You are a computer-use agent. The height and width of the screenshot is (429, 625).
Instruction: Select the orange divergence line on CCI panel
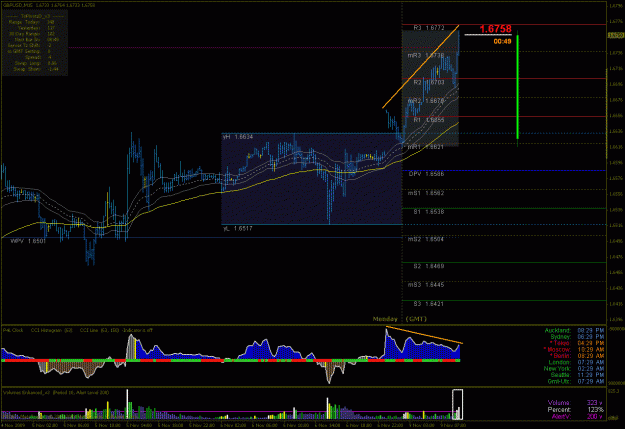point(424,335)
